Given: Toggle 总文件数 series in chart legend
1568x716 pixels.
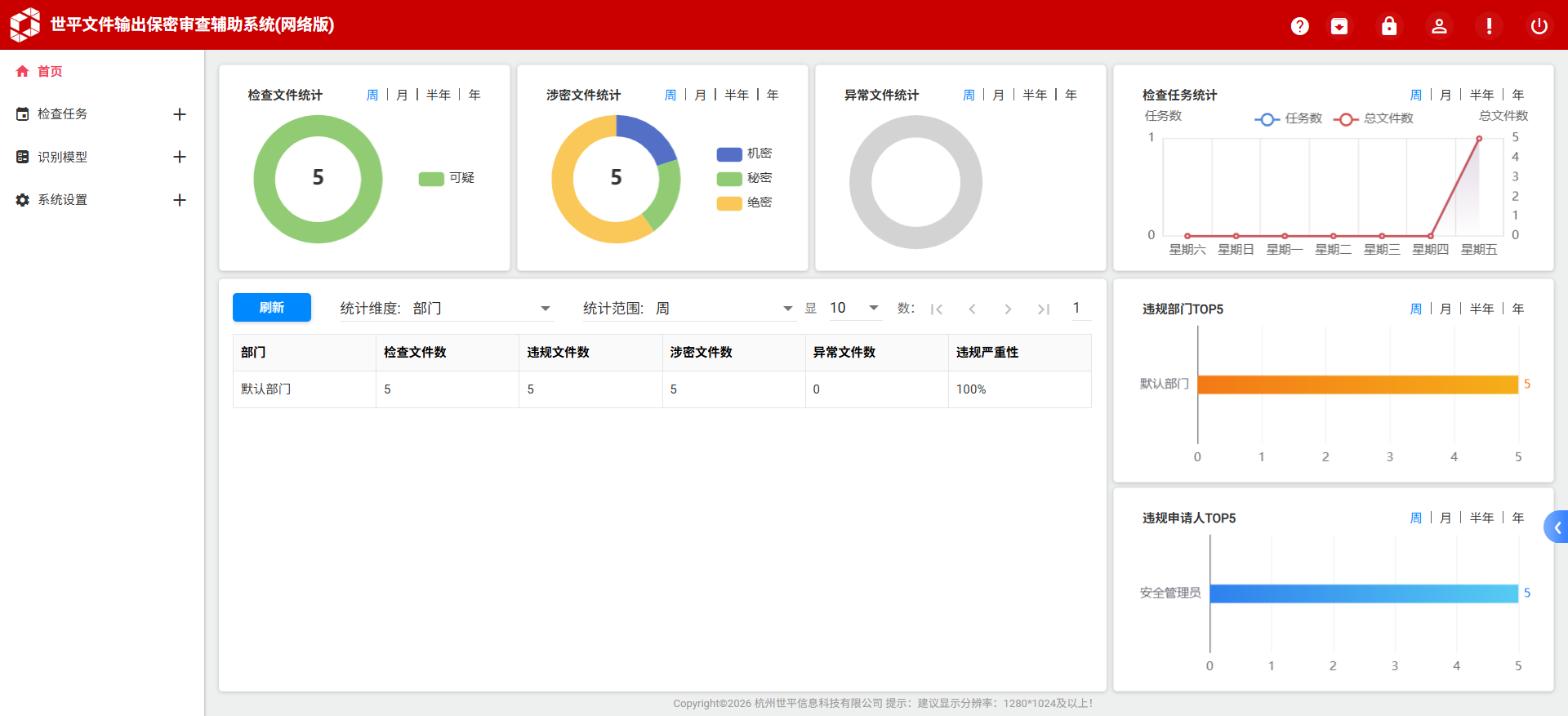Looking at the screenshot, I should click(x=1373, y=118).
